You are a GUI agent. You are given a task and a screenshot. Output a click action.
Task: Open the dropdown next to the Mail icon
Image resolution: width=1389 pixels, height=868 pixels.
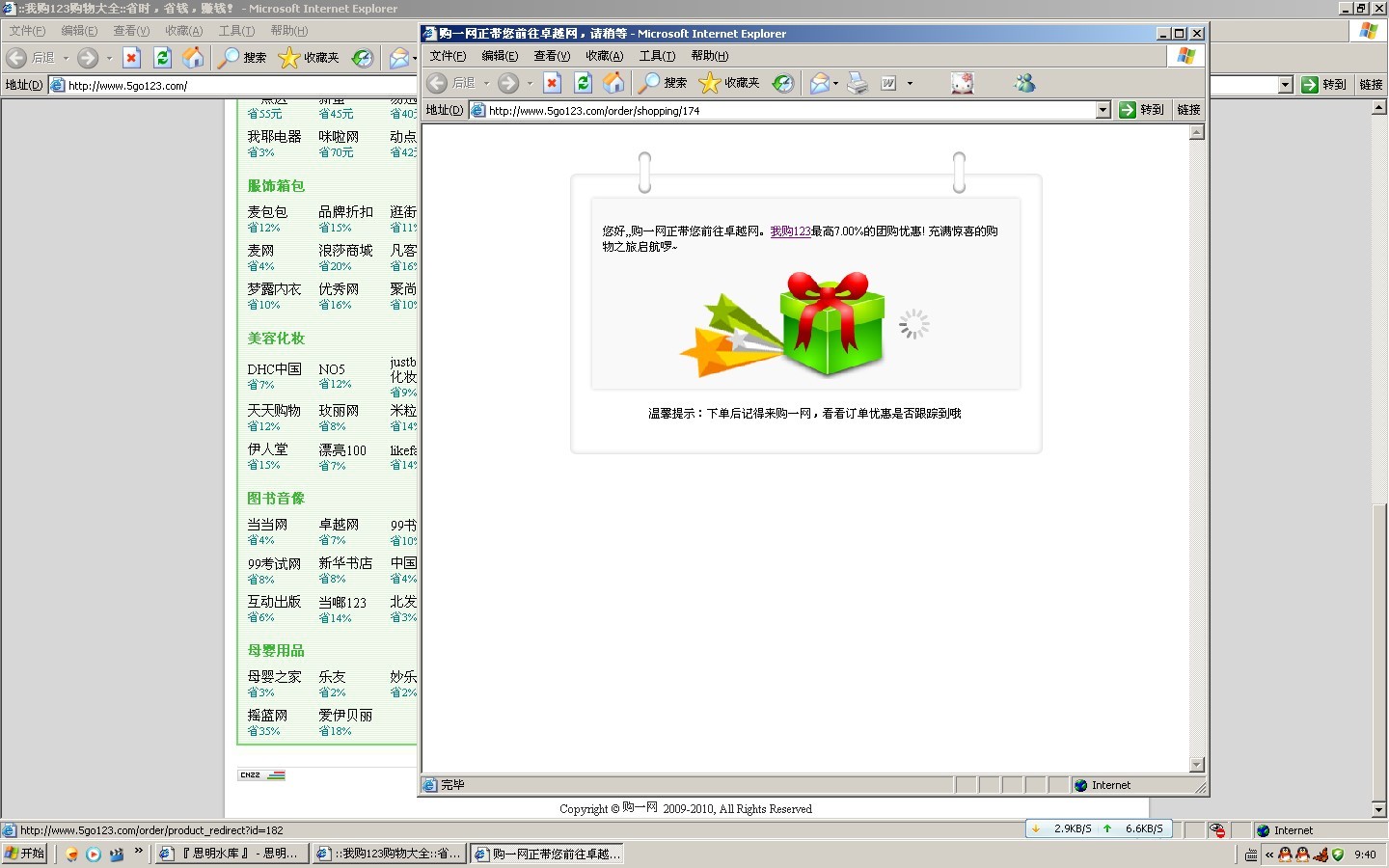(x=835, y=83)
